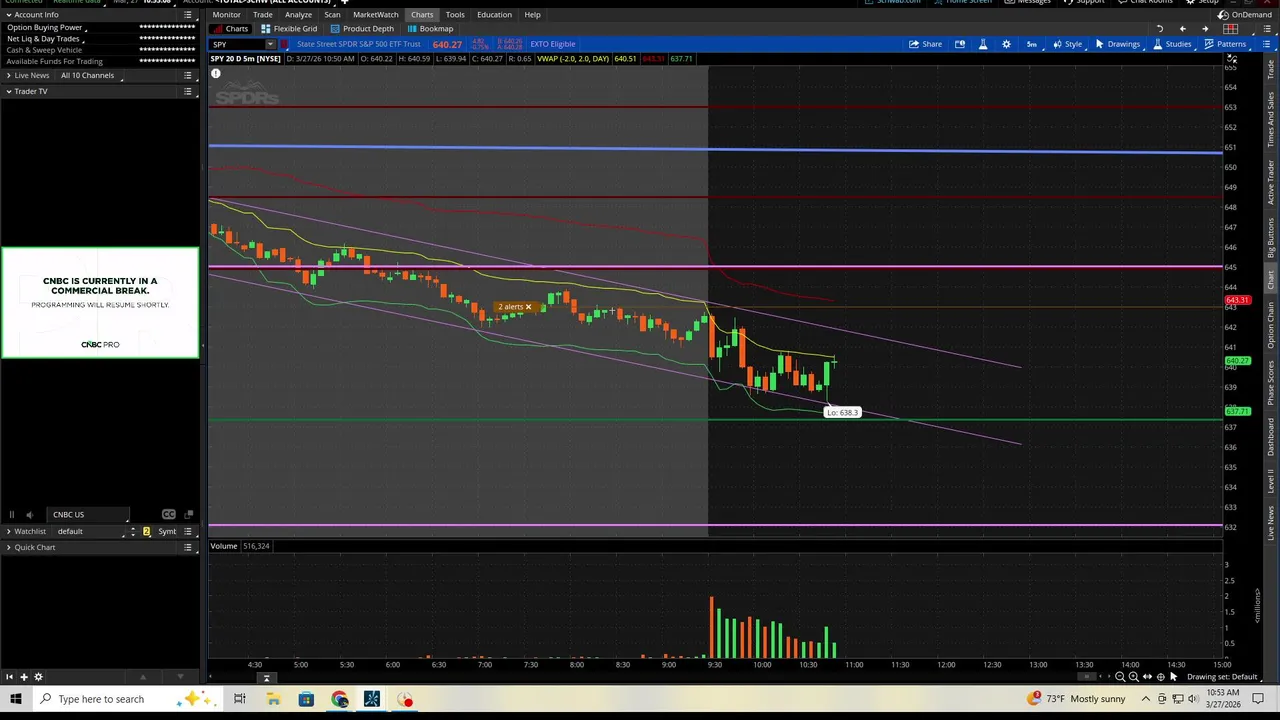Expand the Quick Chart gadget
Viewport: 1280px width, 720px height.
point(8,547)
